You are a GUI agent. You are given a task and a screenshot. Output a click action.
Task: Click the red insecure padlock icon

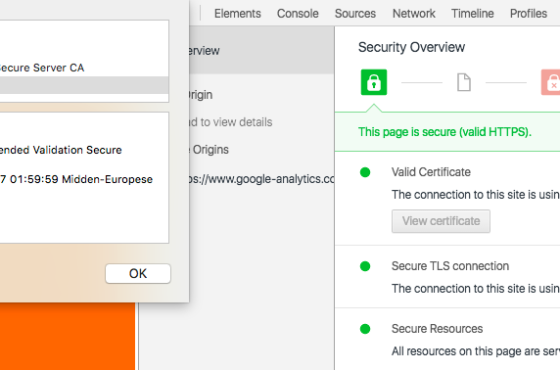coord(551,82)
